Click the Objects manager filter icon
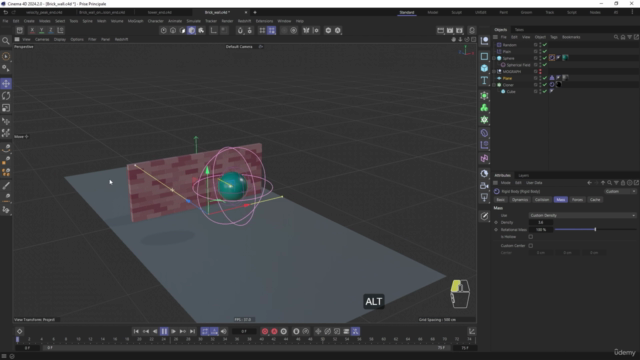Screen dimensions: 640x360 pyautogui.click(x=629, y=37)
